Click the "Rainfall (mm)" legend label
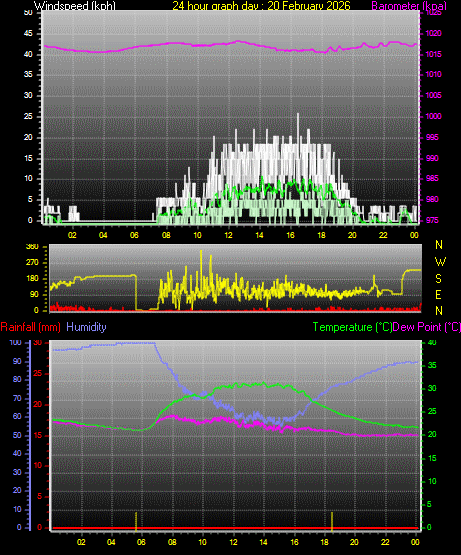This screenshot has width=461, height=555. click(x=30, y=327)
